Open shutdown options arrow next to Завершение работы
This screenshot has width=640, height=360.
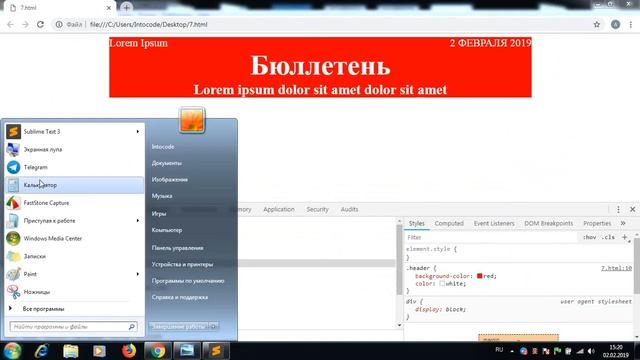click(214, 327)
